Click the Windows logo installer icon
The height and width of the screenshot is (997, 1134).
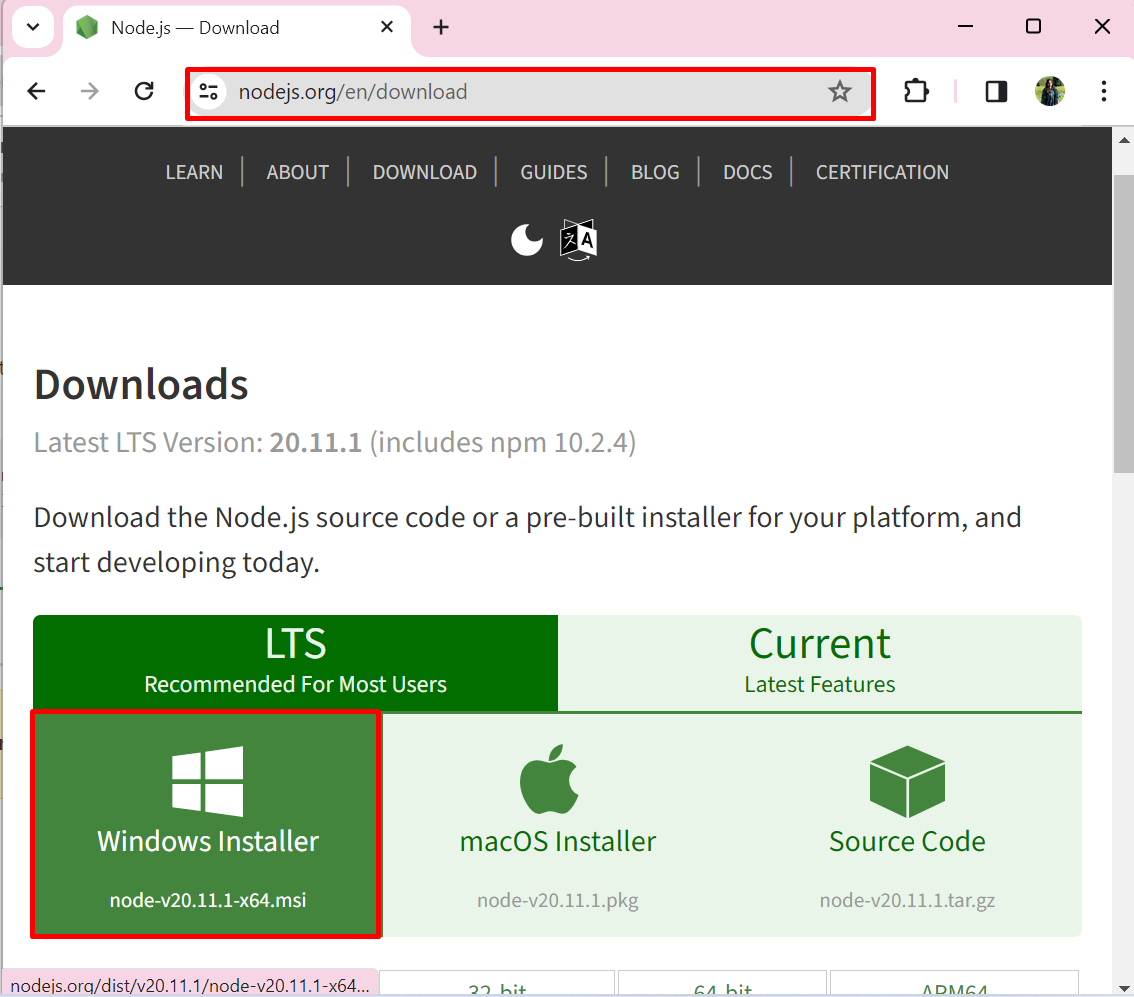(x=208, y=782)
